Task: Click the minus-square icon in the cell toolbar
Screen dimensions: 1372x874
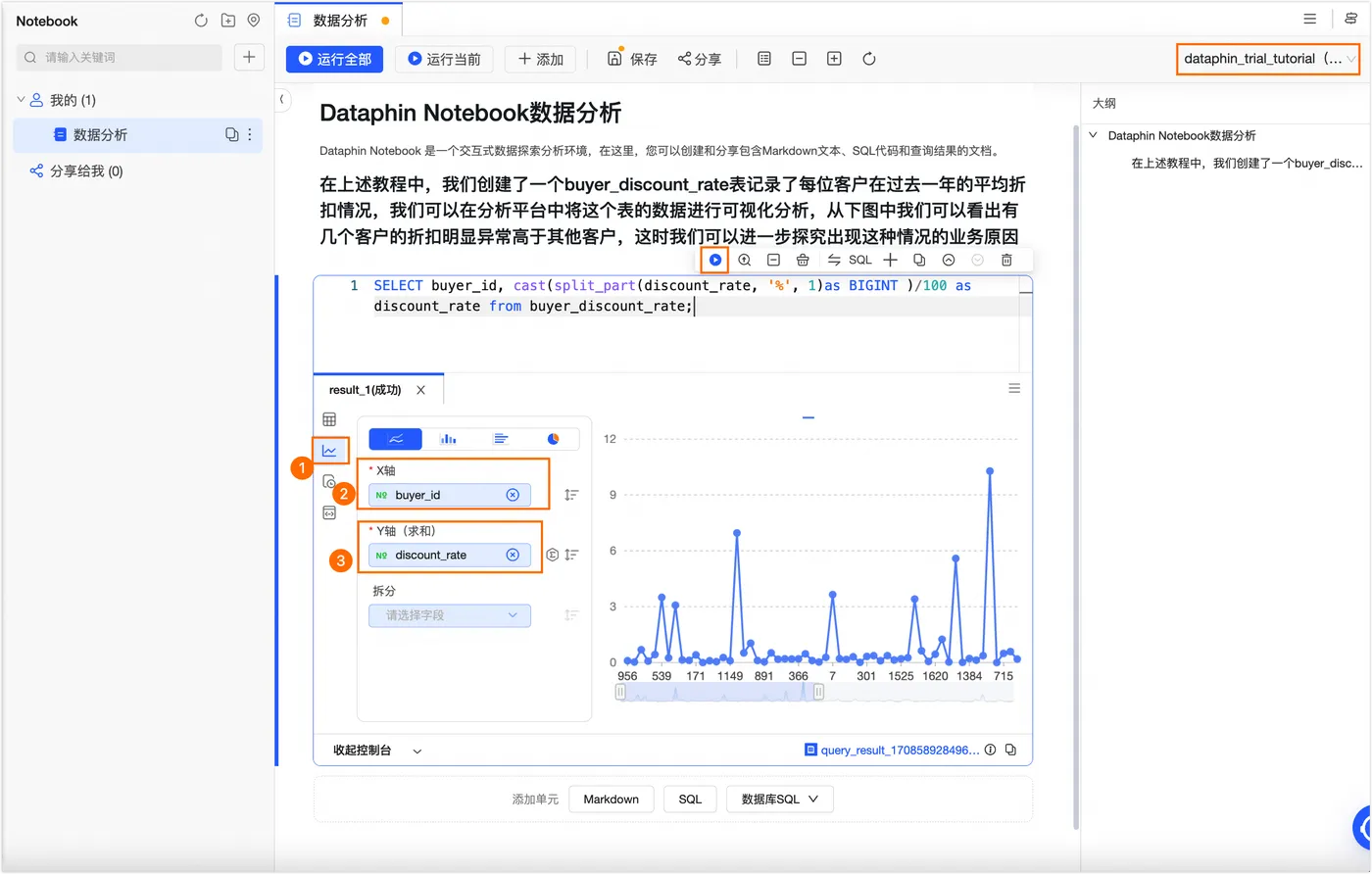Action: [773, 260]
